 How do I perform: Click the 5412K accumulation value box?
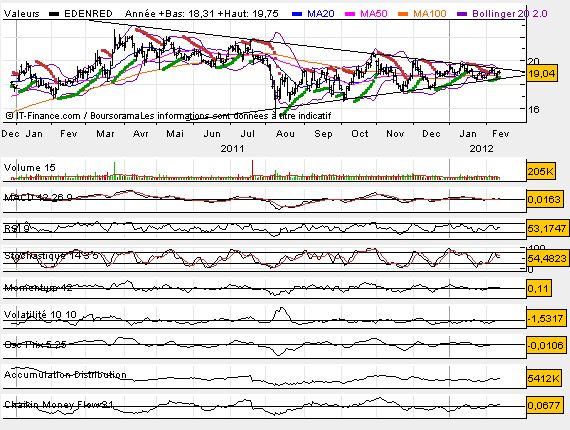(x=544, y=378)
